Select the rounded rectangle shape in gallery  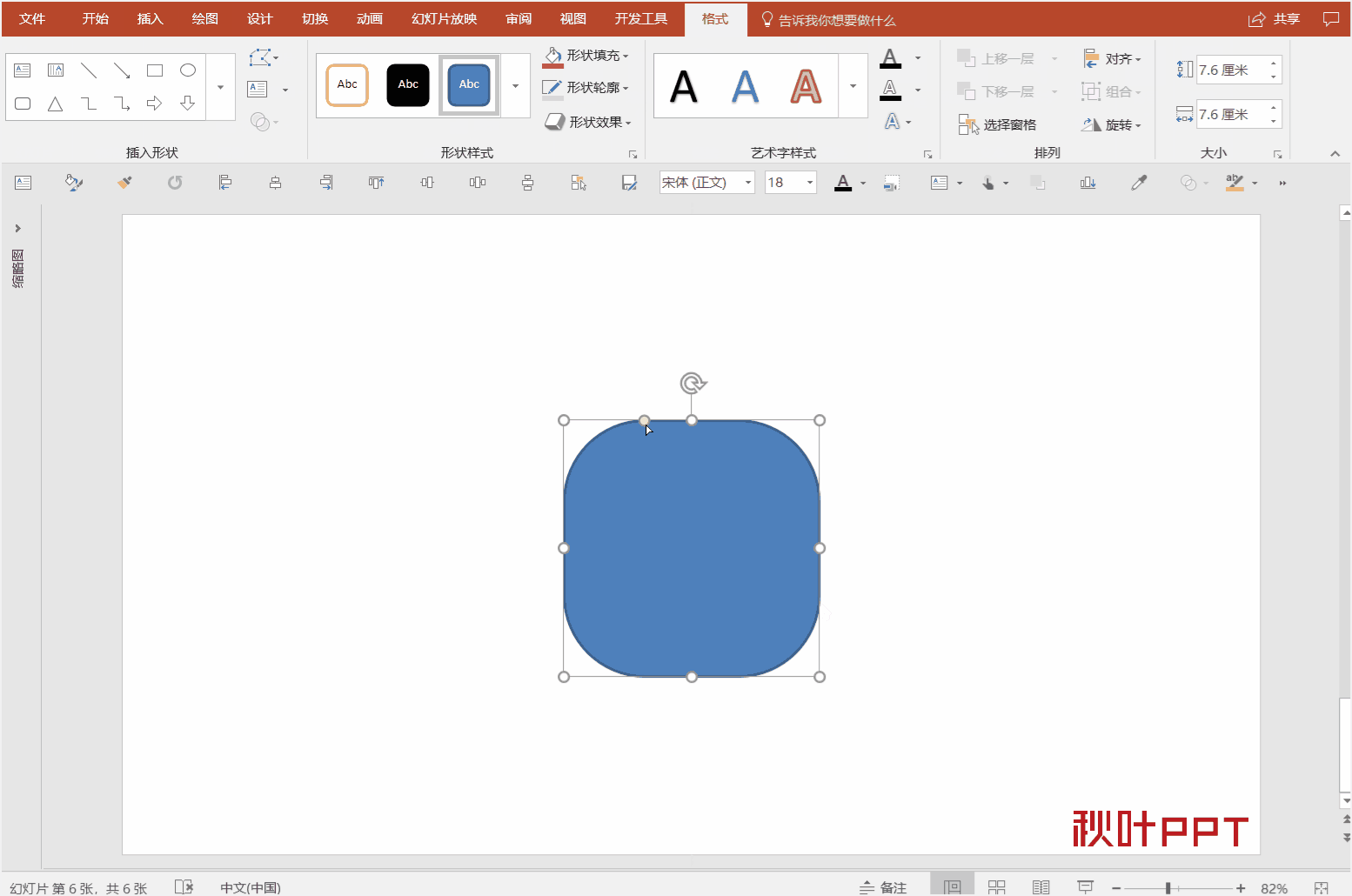[23, 104]
